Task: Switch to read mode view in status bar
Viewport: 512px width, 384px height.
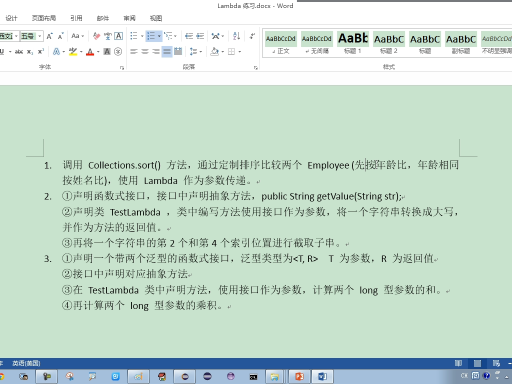Action: [458, 363]
